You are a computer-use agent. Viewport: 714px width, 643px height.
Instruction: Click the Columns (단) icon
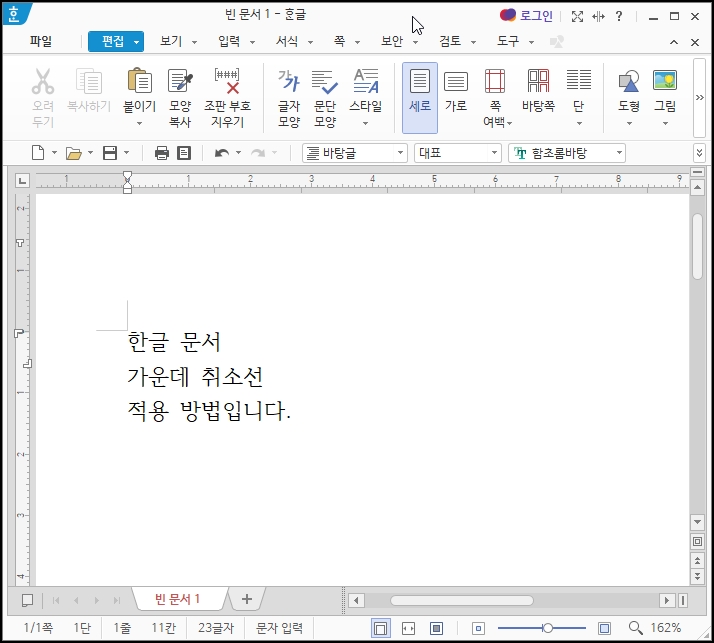[x=579, y=80]
